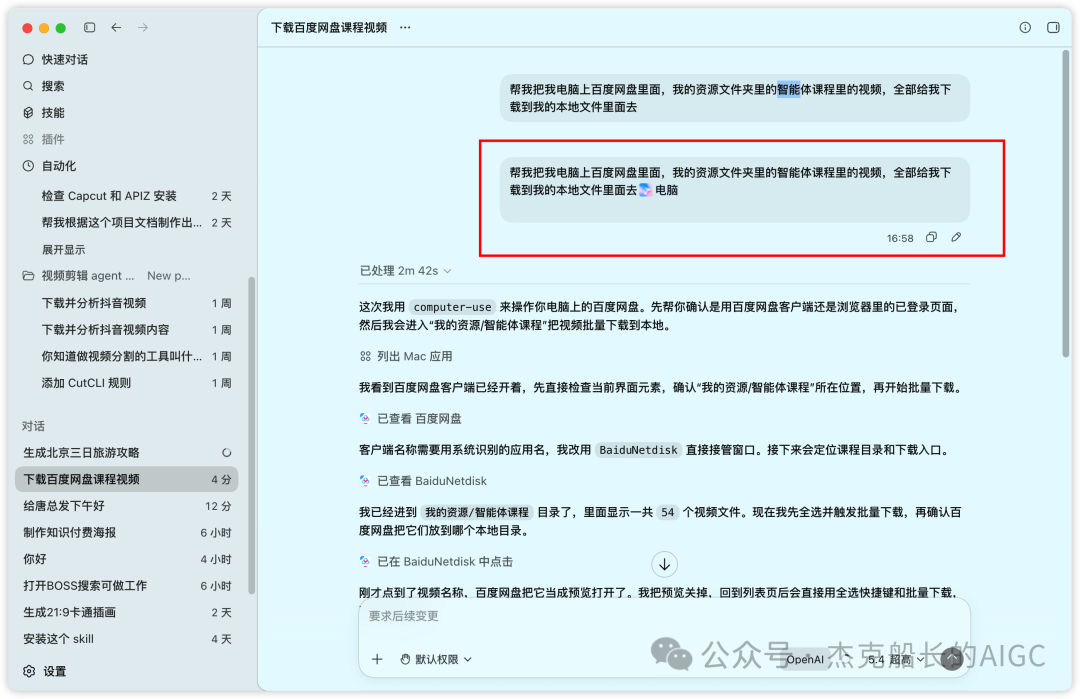This screenshot has height=699, width=1080.
Task: Click the hand icon beside 默认权限
Action: coord(406,659)
